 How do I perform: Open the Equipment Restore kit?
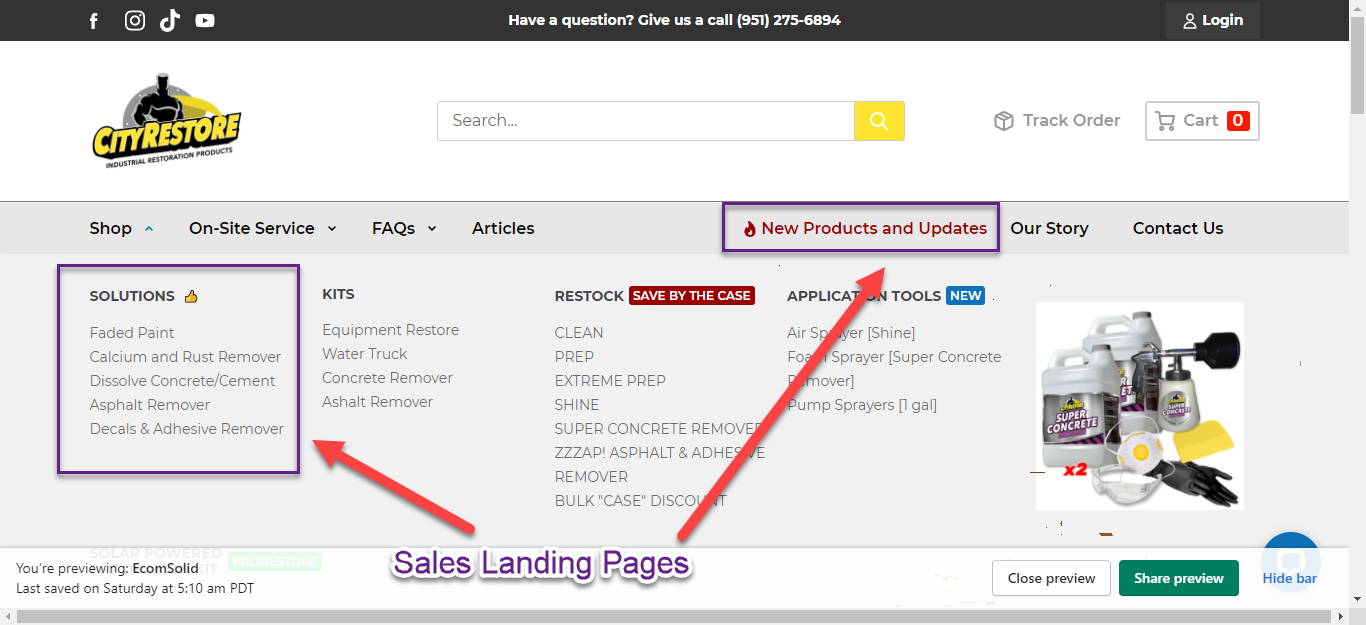[x=390, y=330]
